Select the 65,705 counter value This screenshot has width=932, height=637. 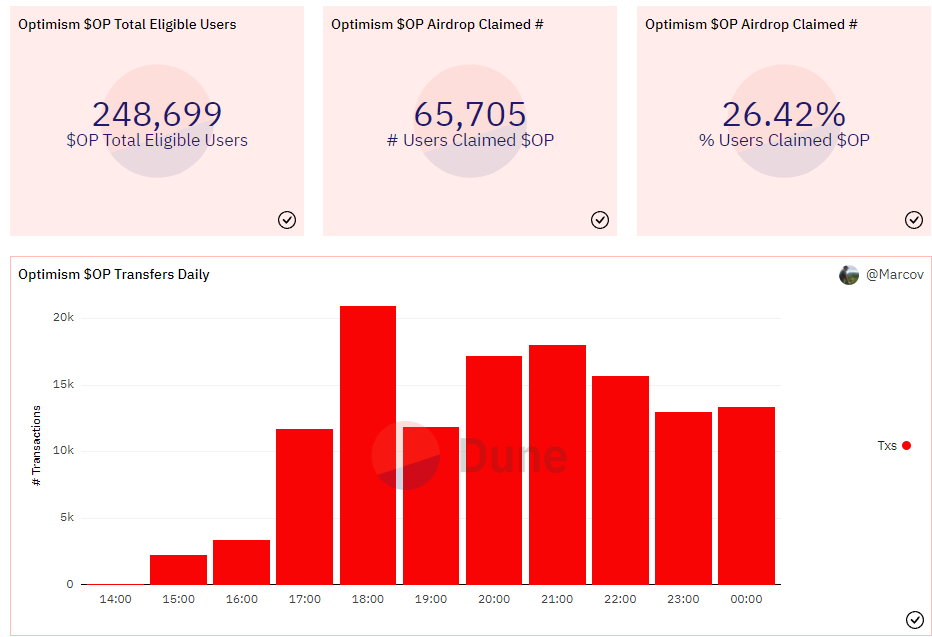[470, 113]
